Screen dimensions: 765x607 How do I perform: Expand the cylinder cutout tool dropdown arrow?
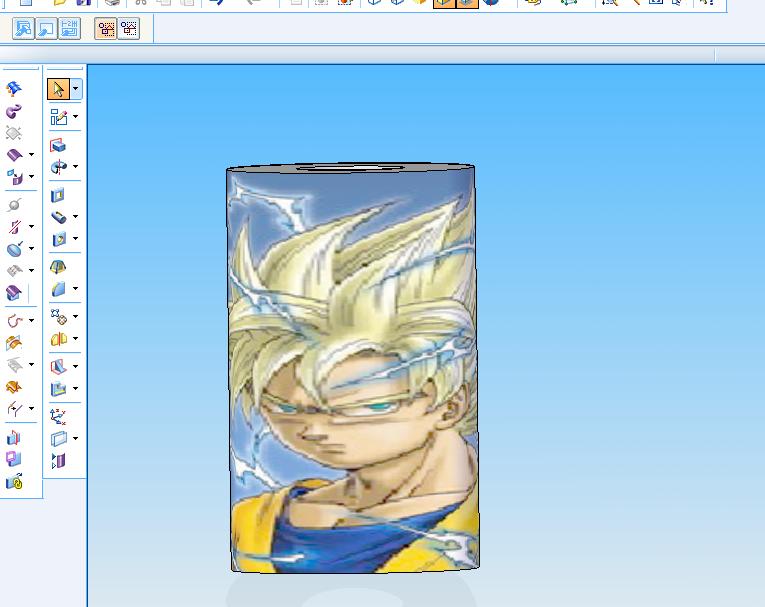coord(76,216)
